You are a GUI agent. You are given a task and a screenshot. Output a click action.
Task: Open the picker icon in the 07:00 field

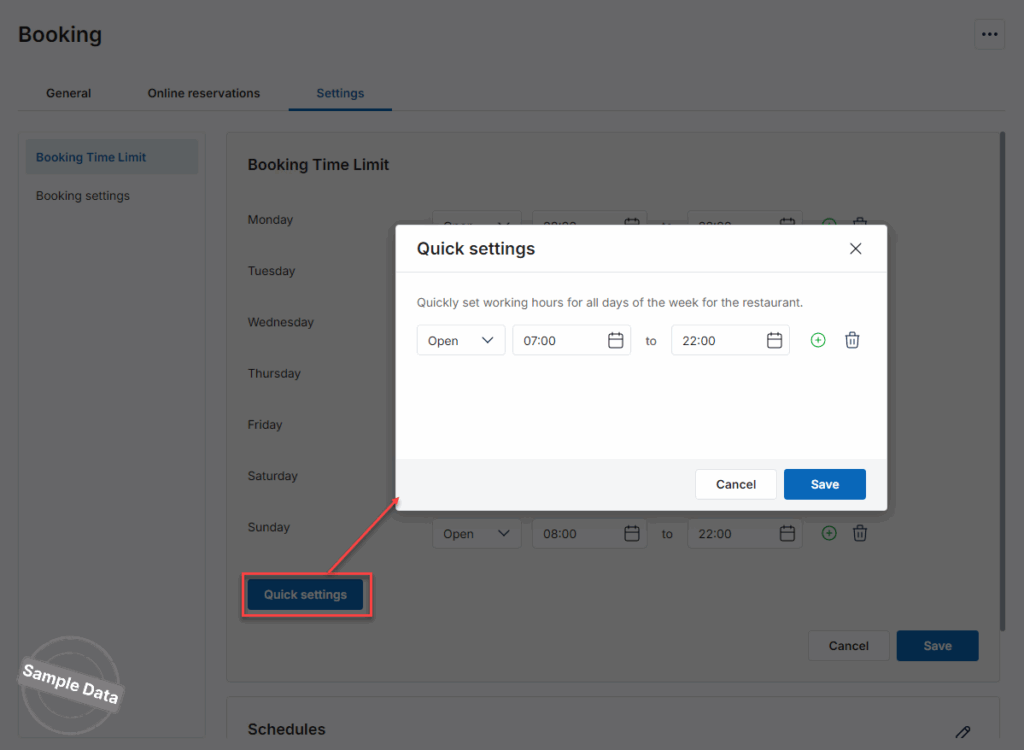tap(616, 341)
